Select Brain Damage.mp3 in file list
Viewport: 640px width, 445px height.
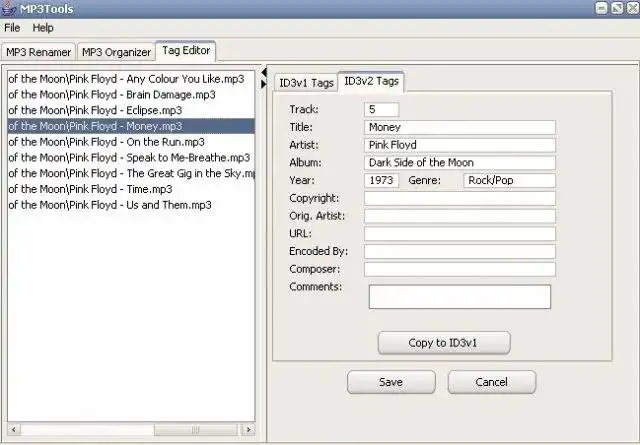tap(131, 95)
